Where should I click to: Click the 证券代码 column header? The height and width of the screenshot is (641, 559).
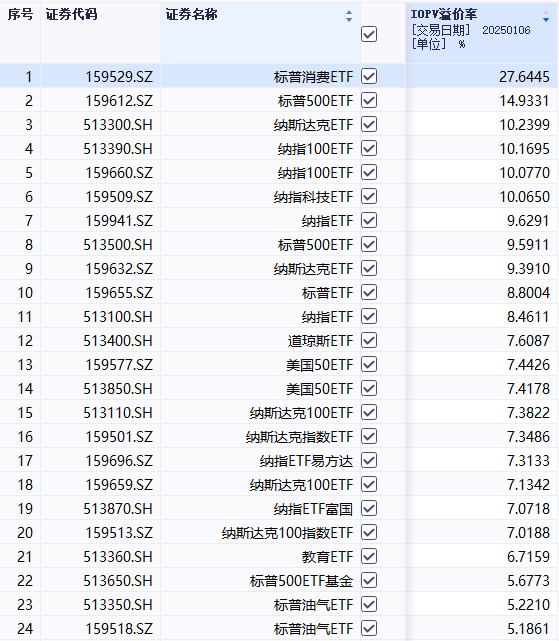71,15
